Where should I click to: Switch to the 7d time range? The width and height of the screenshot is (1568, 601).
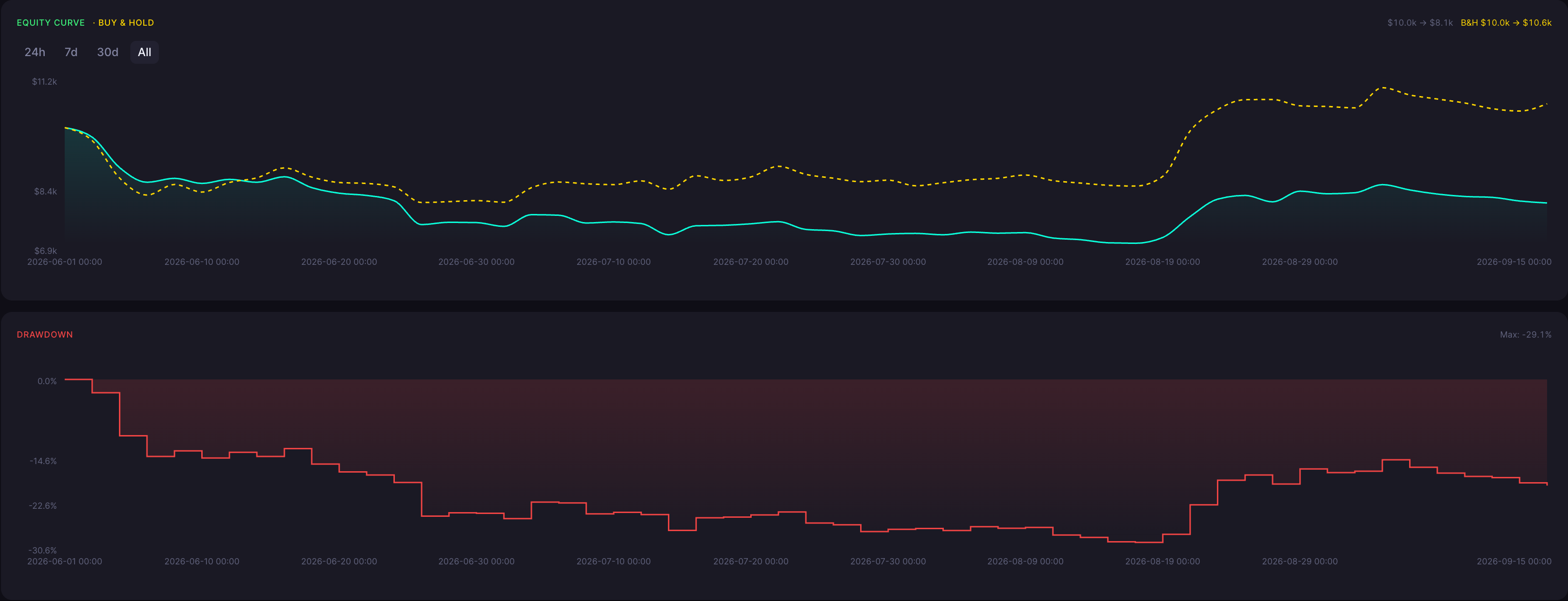(71, 52)
